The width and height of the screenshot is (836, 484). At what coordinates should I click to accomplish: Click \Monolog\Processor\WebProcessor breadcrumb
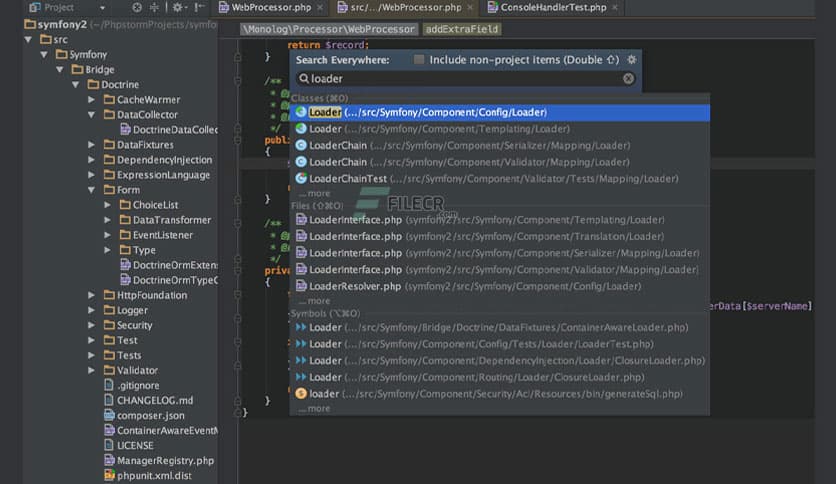click(328, 29)
